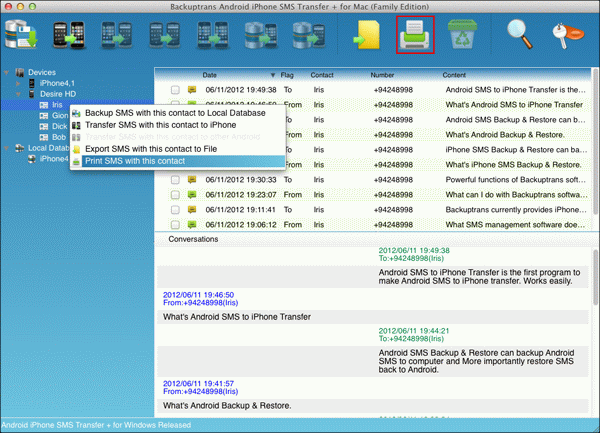
Task: Click the Number column header
Action: point(382,75)
